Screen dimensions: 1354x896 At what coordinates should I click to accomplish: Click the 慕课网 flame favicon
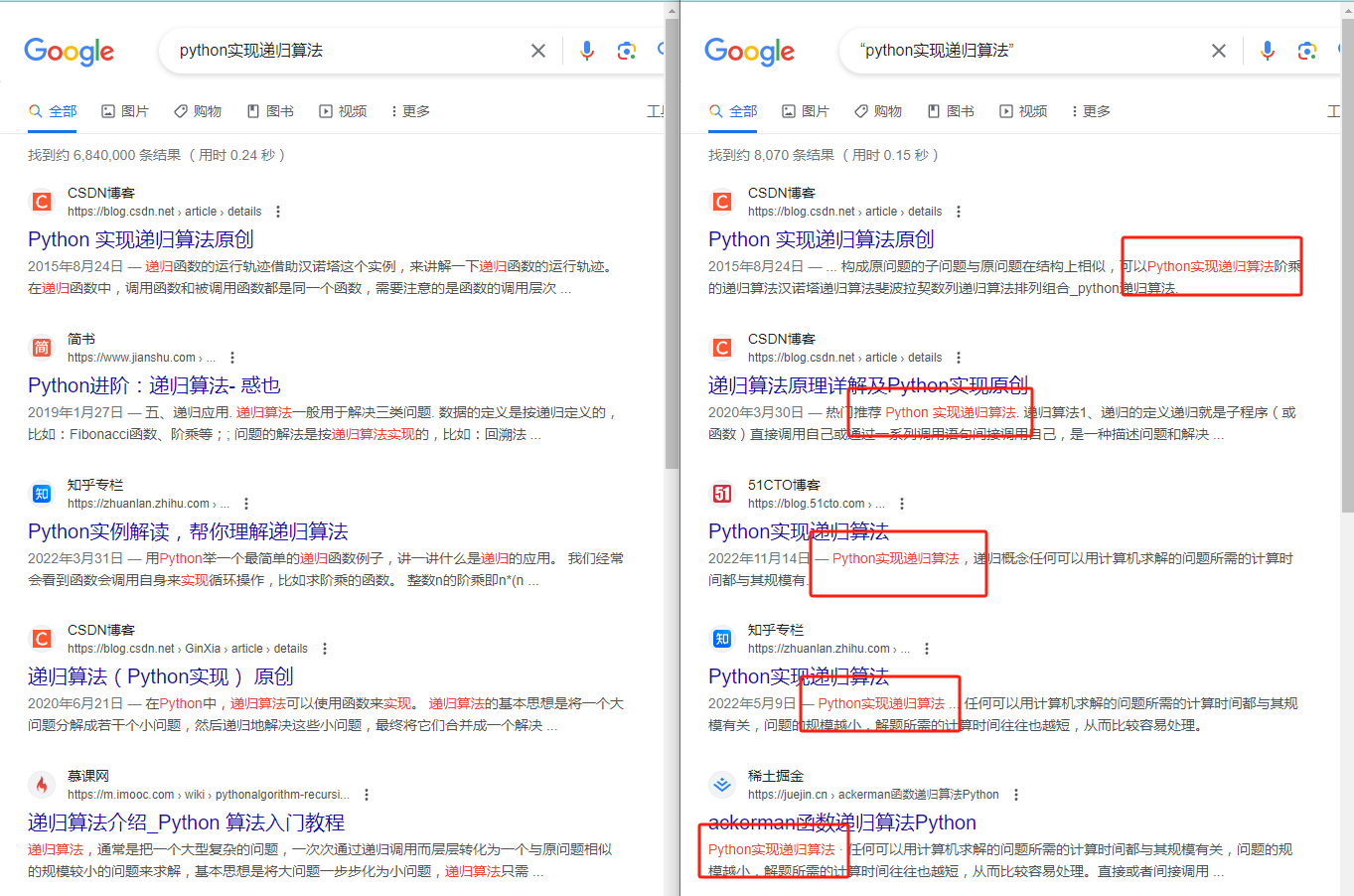click(42, 785)
